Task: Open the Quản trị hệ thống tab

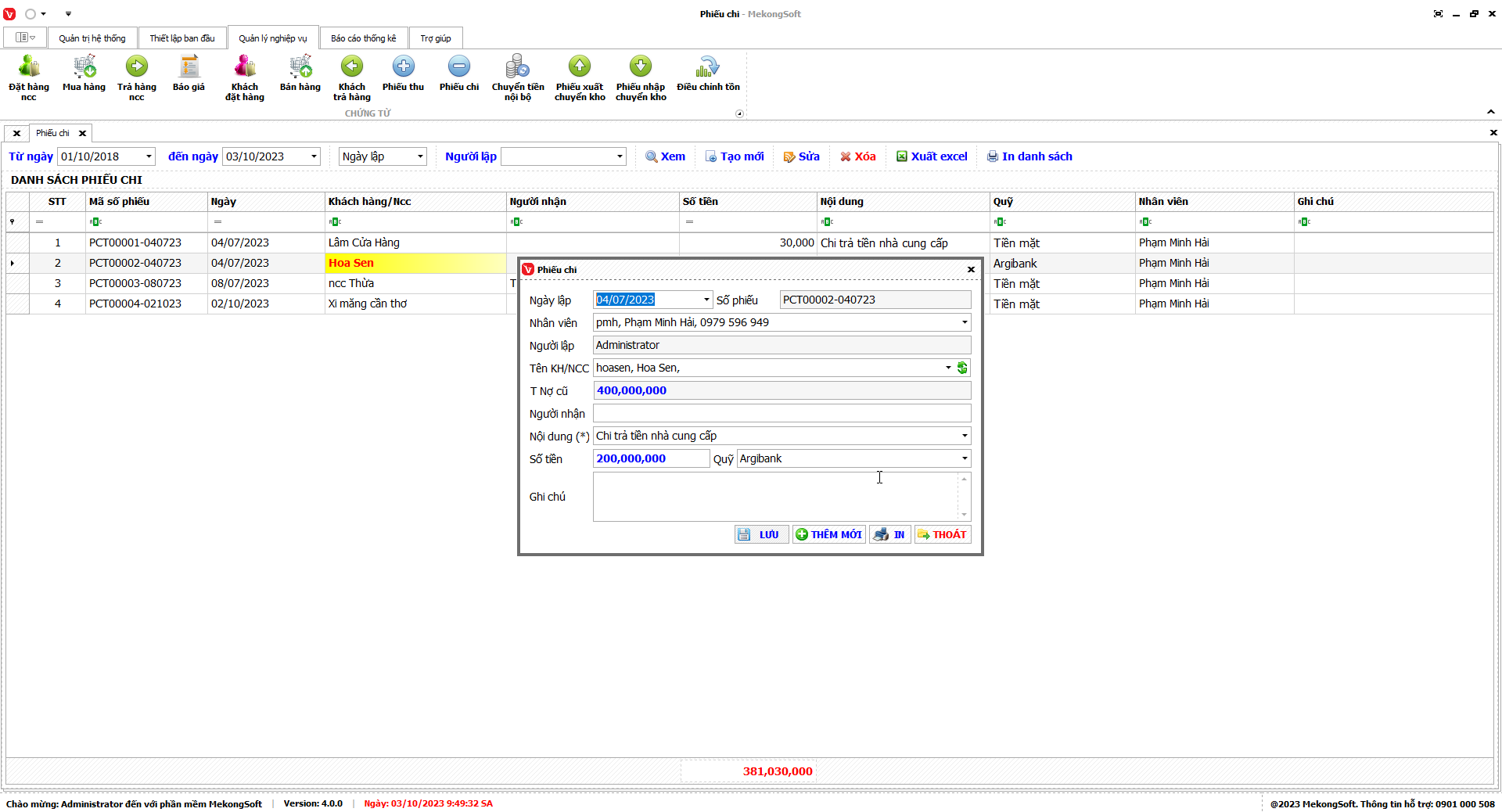Action: tap(92, 38)
